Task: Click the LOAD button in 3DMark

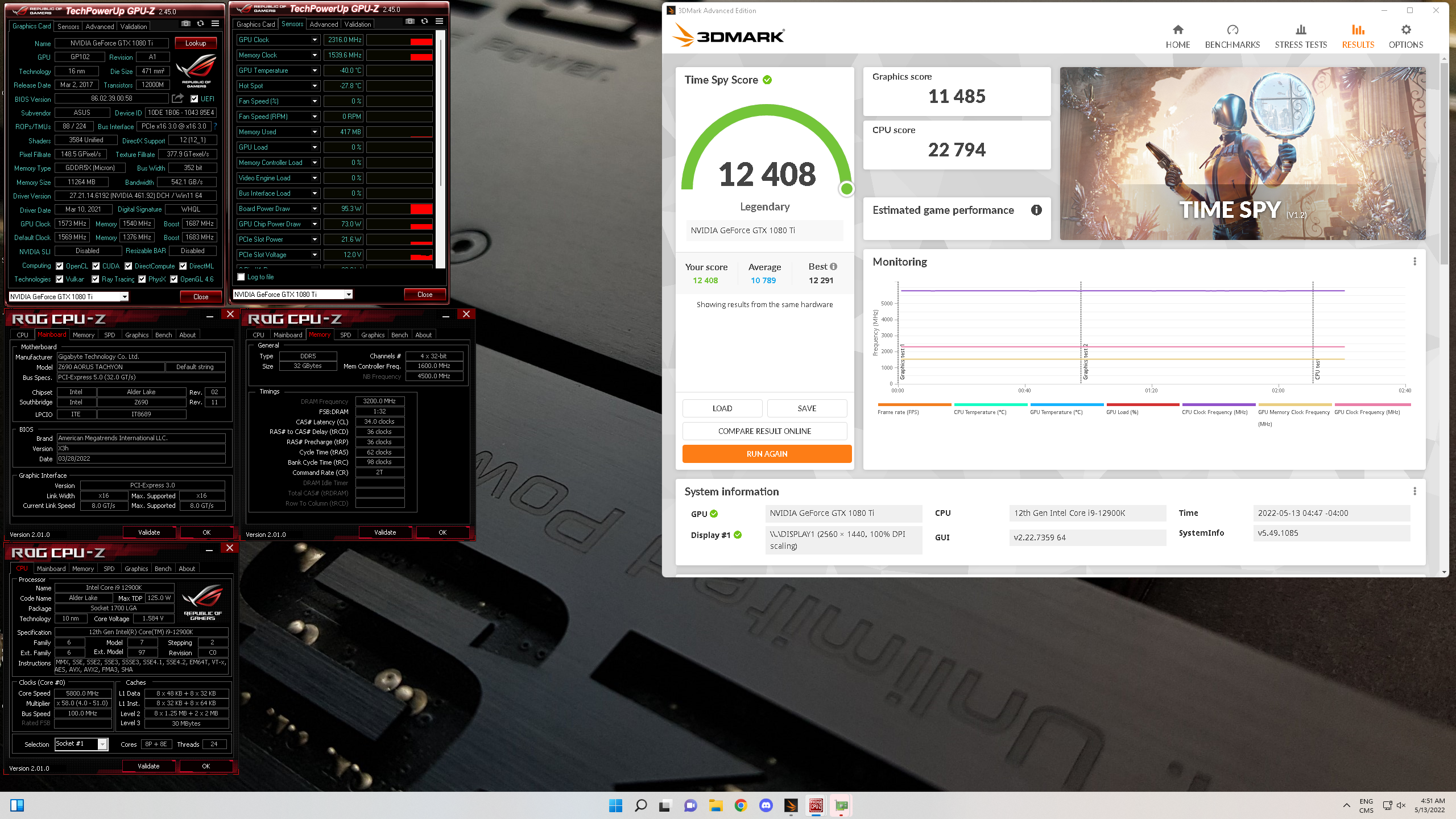Action: click(722, 408)
